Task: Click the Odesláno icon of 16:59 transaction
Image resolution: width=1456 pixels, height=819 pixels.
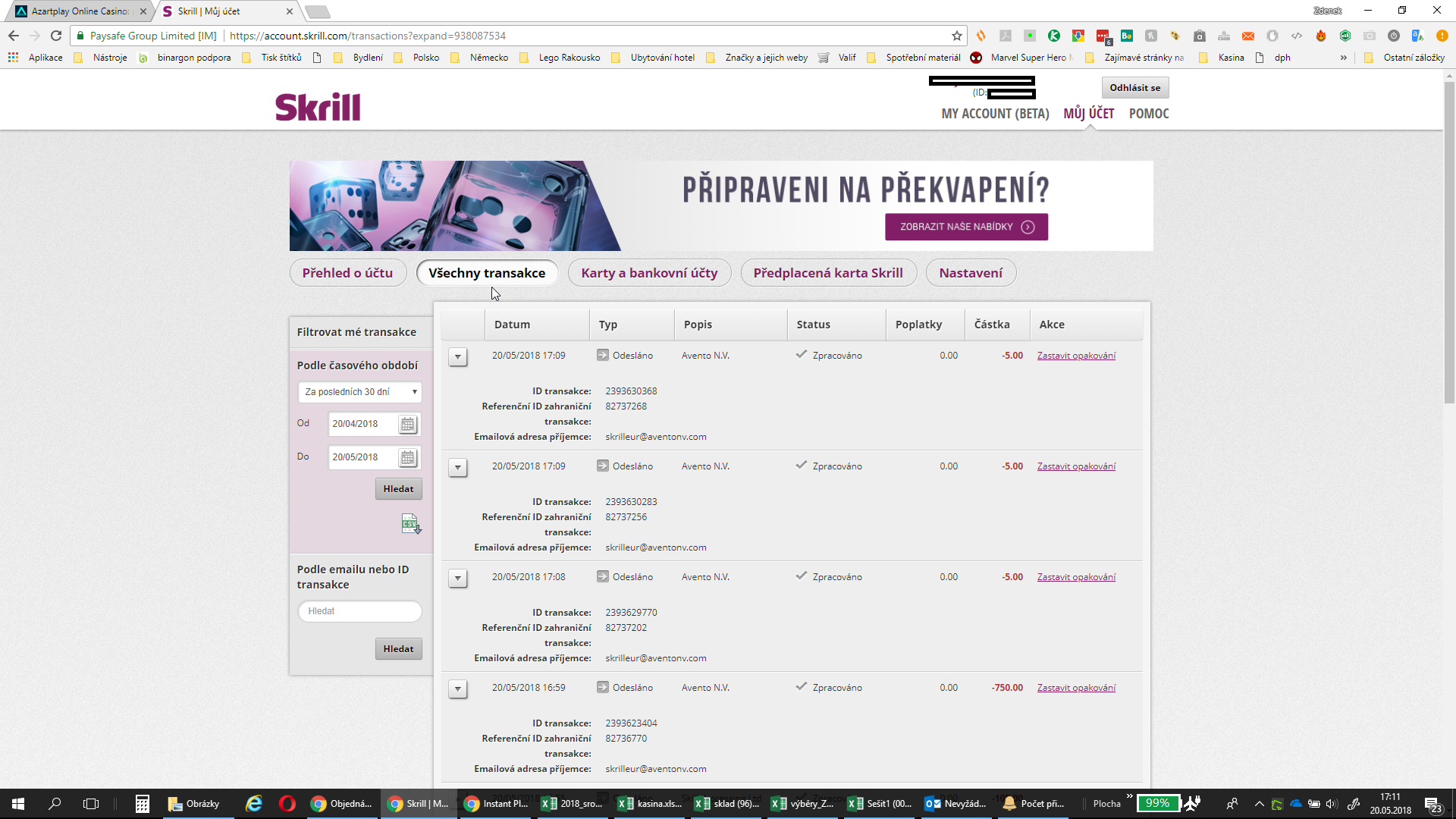Action: (602, 688)
